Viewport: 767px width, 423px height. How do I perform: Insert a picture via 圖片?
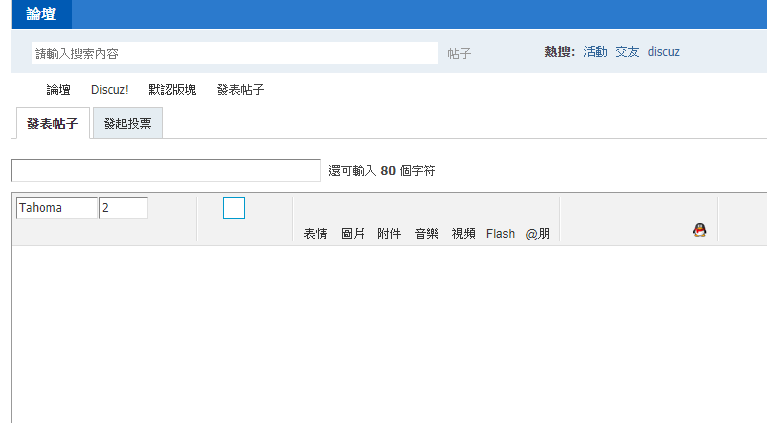[x=353, y=234]
